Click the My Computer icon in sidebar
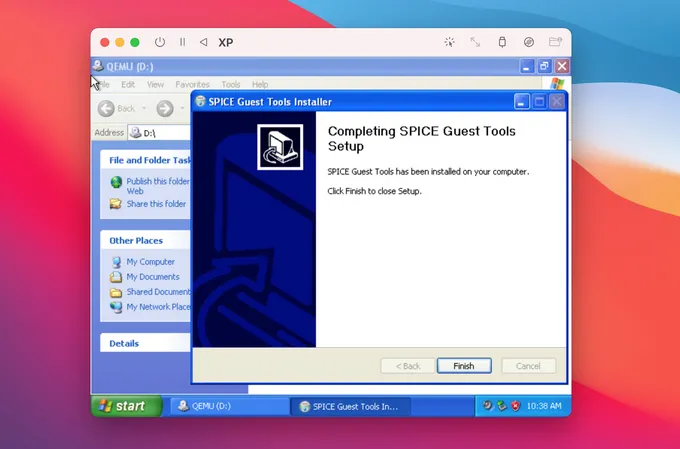The height and width of the screenshot is (449, 680). (x=116, y=262)
